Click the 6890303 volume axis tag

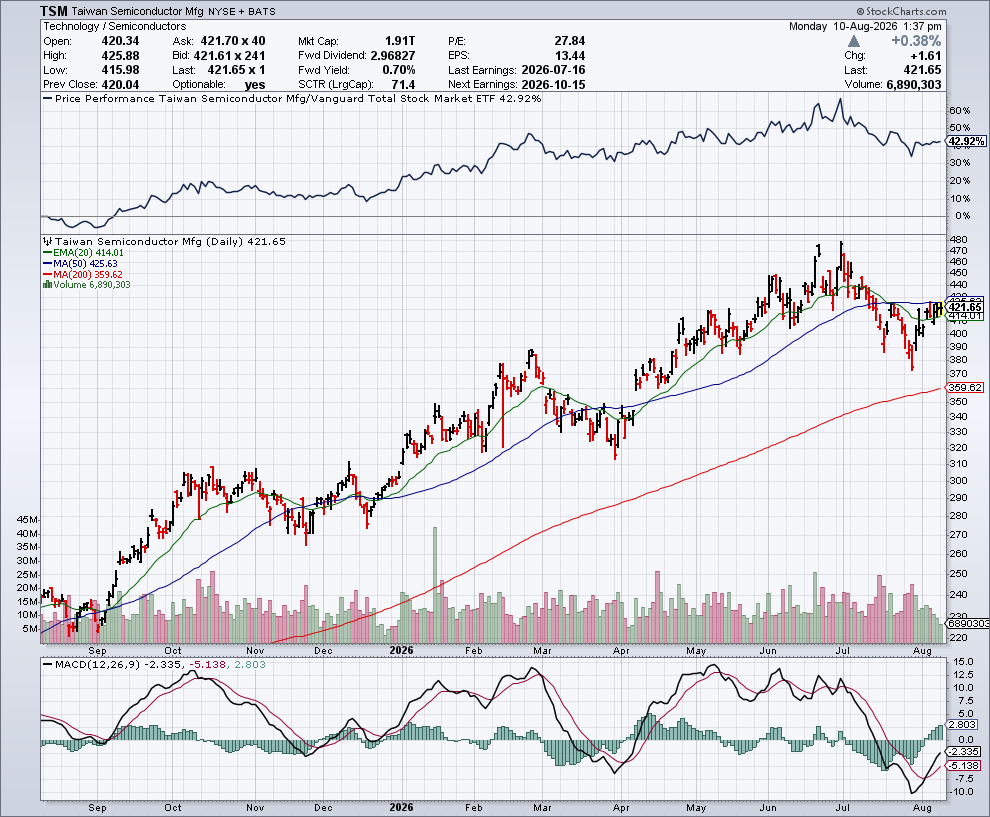(969, 623)
